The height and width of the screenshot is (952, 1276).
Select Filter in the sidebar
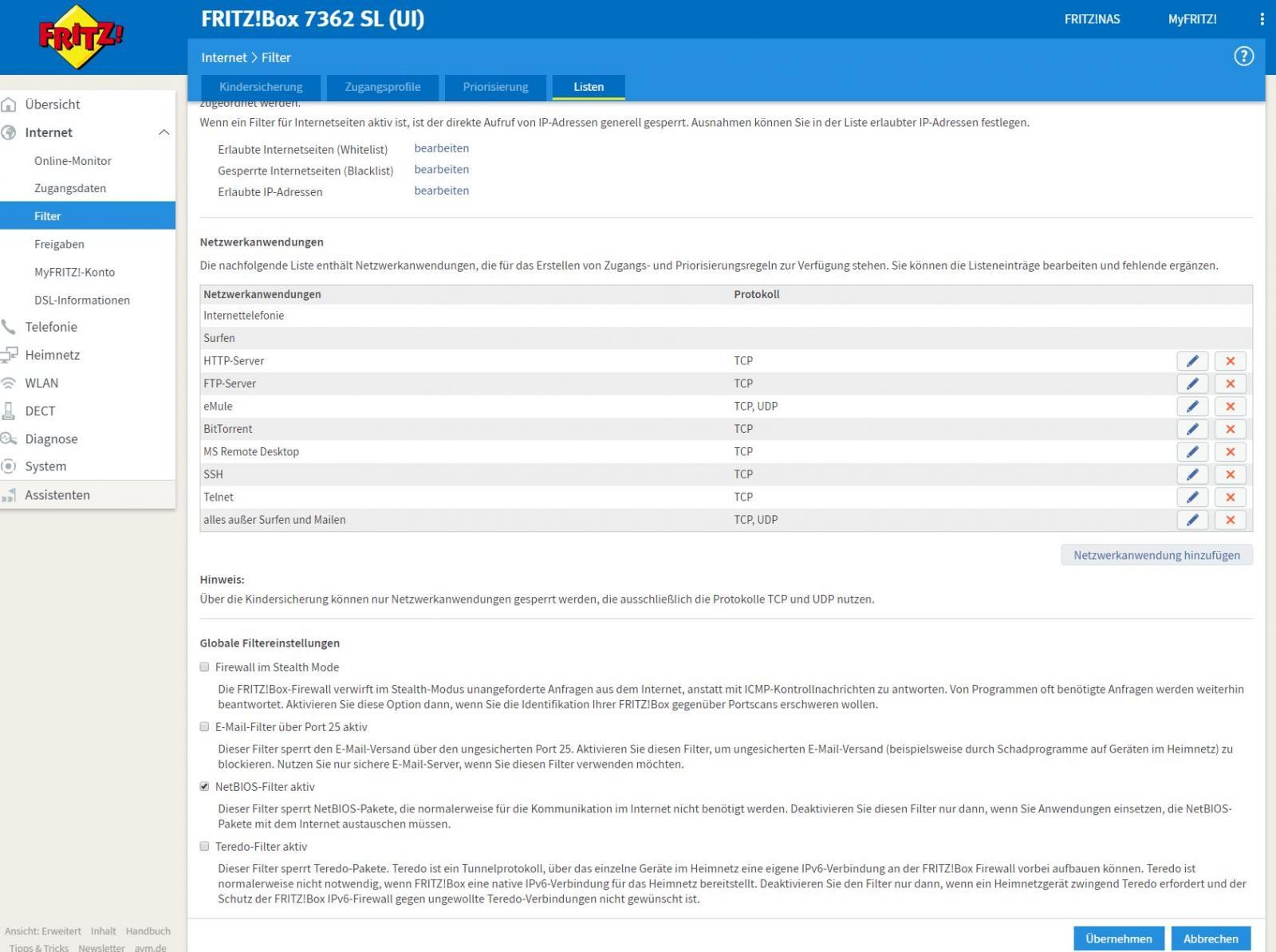point(88,216)
